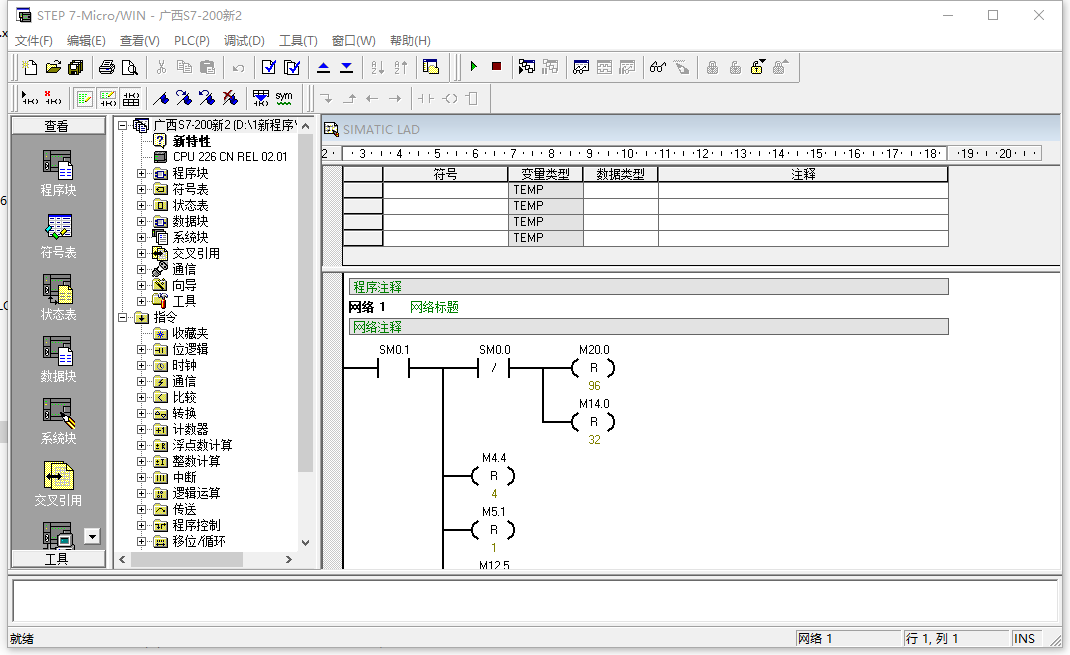Open the PLC(P) menu

click(192, 40)
